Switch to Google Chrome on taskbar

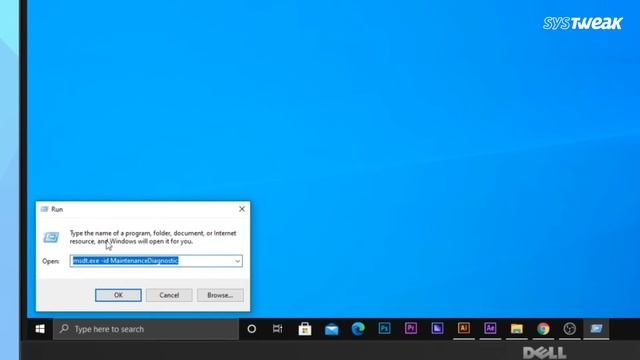[x=543, y=329]
